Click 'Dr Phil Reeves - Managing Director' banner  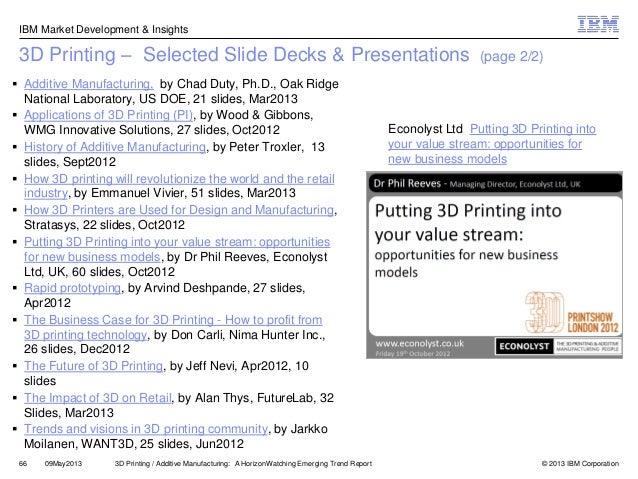click(494, 184)
